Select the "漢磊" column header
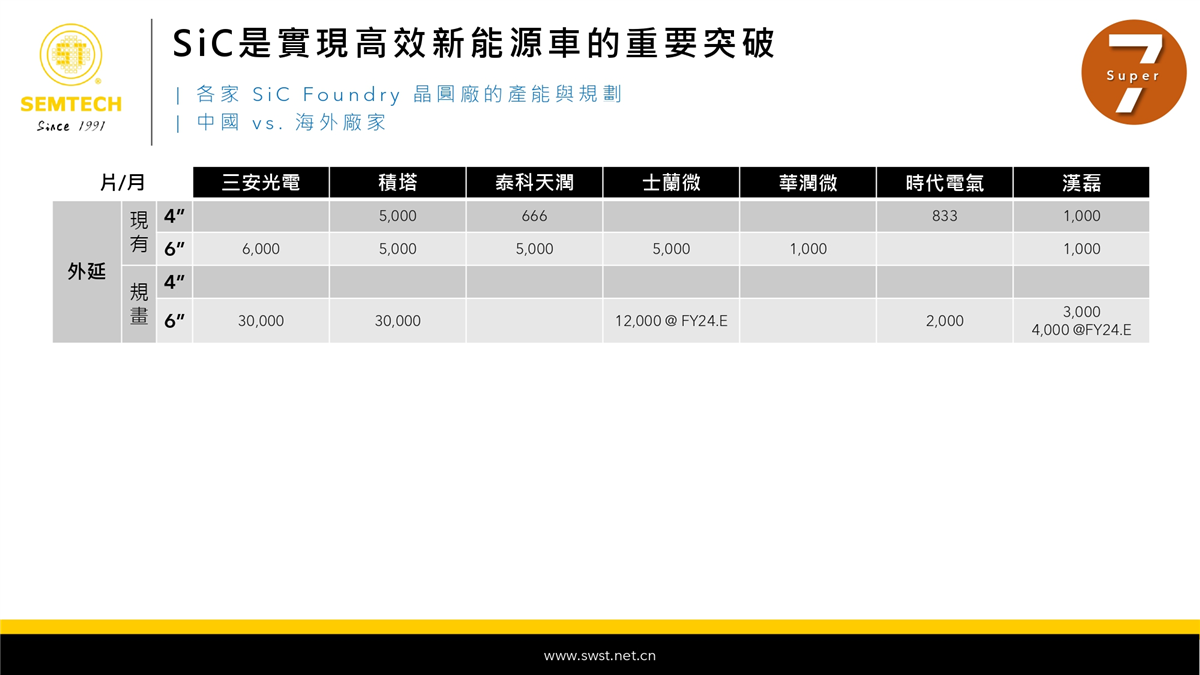Image resolution: width=1200 pixels, height=675 pixels. 1082,183
